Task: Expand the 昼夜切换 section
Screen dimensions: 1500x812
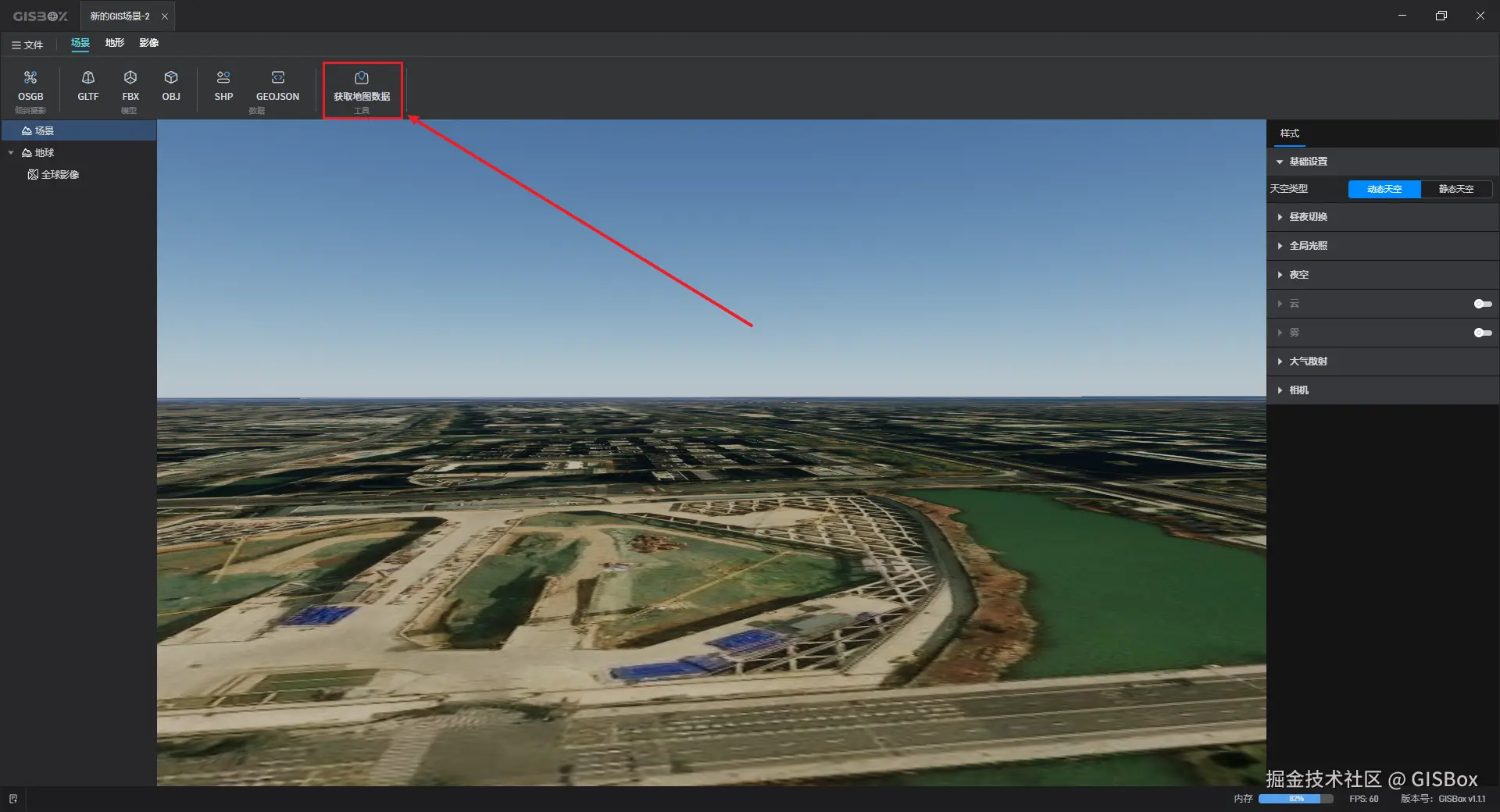Action: (x=1383, y=217)
